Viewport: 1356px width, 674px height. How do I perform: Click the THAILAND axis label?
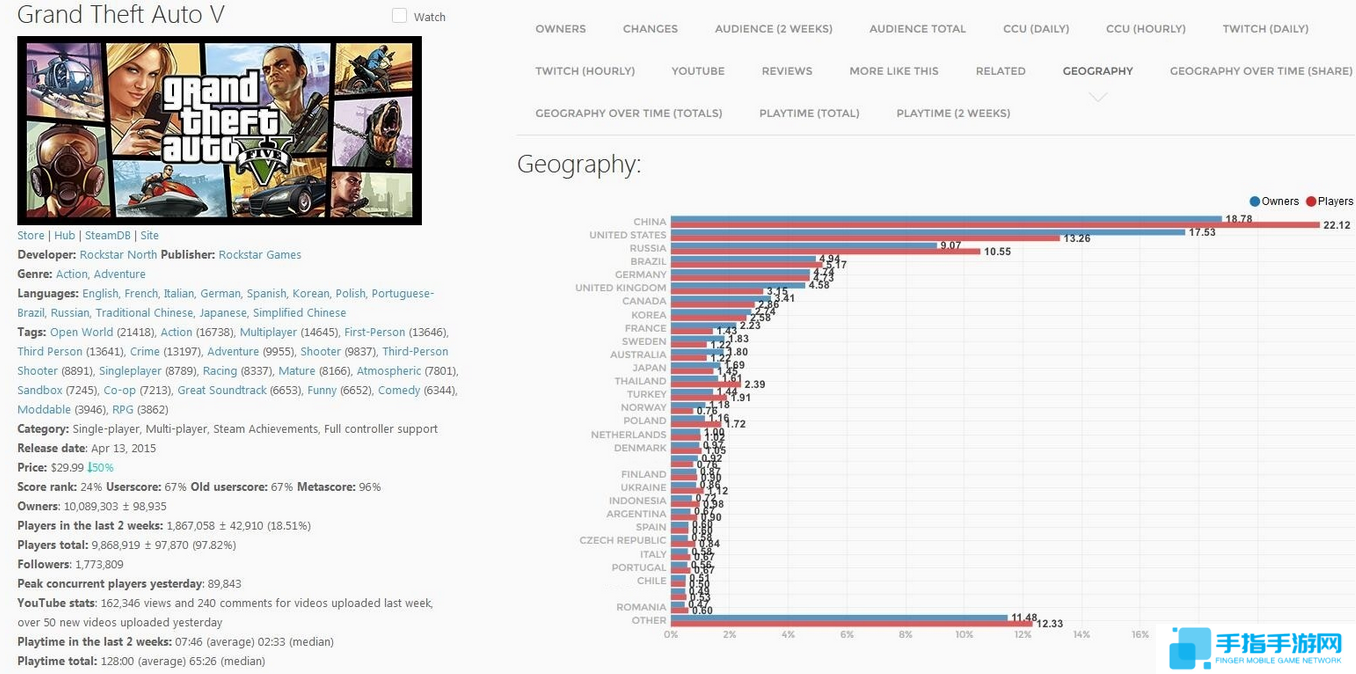point(640,381)
